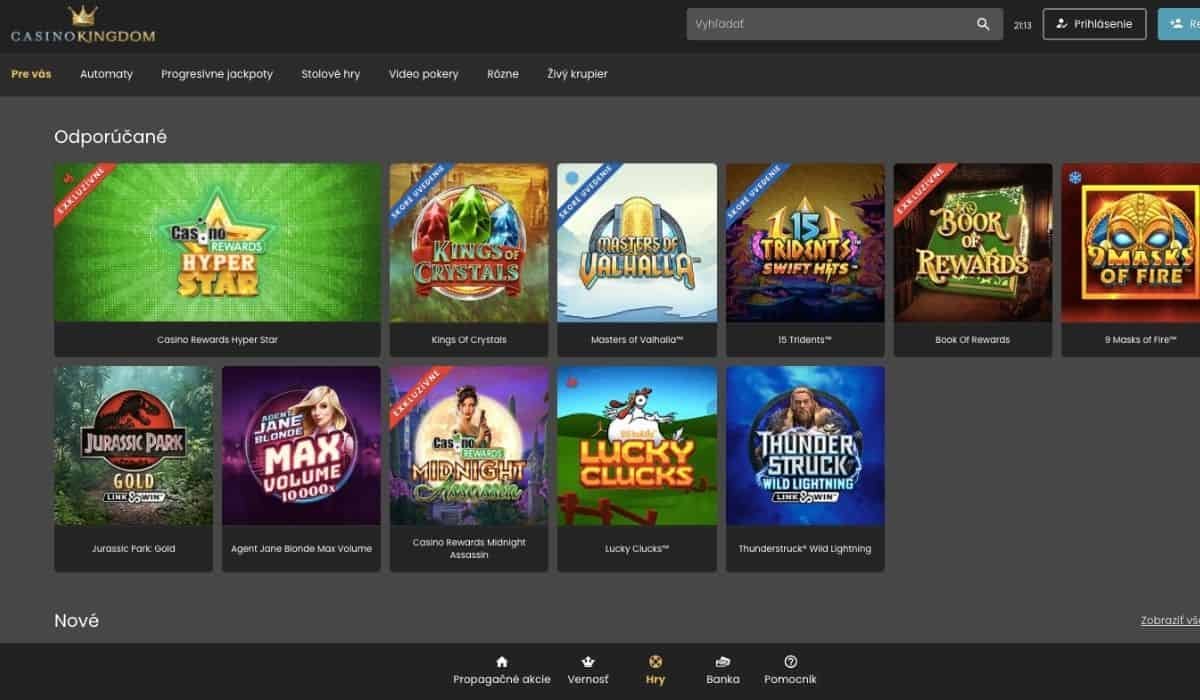The width and height of the screenshot is (1200, 700).
Task: Switch to Živý krupier tab
Action: pos(577,74)
